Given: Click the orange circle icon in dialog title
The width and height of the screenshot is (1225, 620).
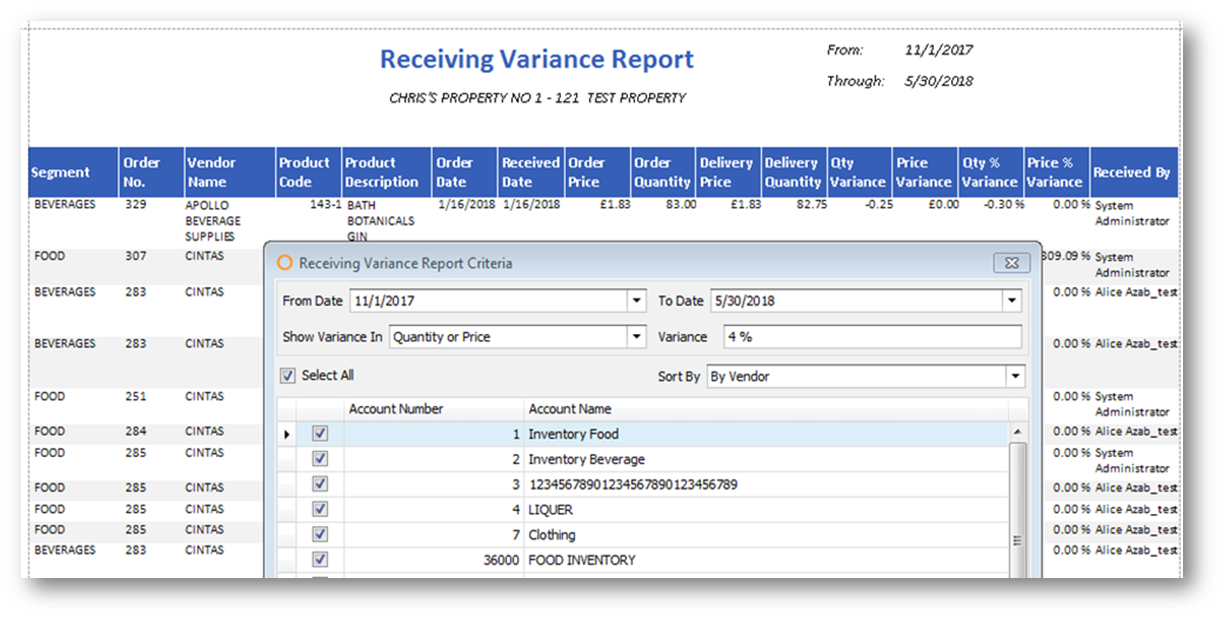Looking at the screenshot, I should (285, 263).
